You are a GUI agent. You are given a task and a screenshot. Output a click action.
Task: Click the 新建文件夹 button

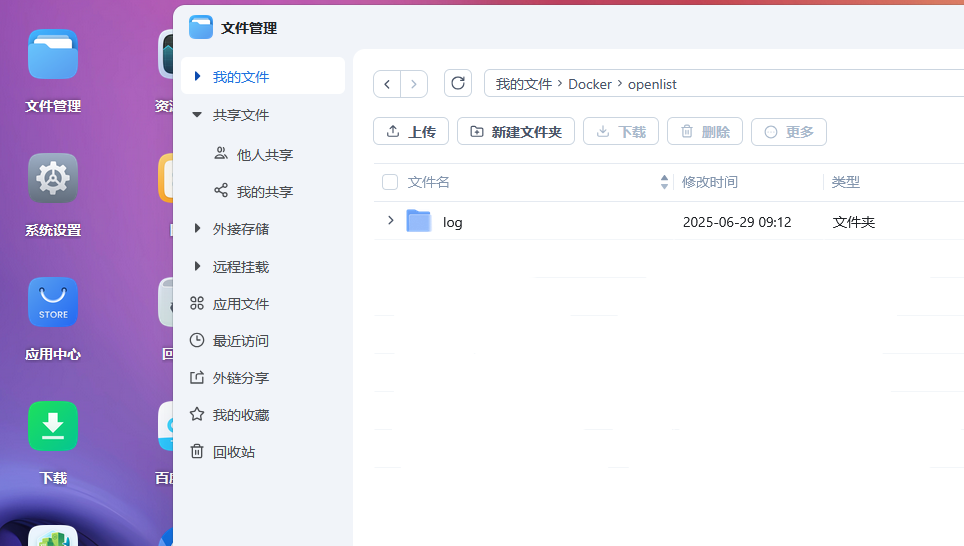click(x=516, y=132)
